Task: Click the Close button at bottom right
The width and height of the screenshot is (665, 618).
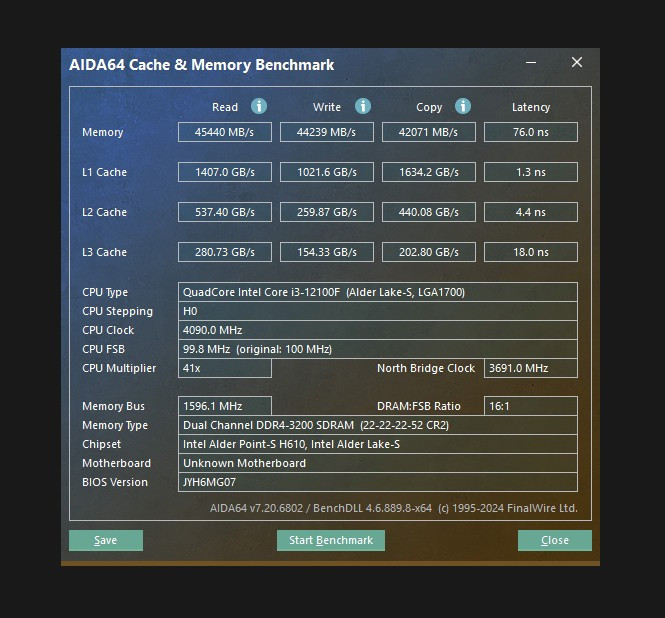Action: click(554, 540)
